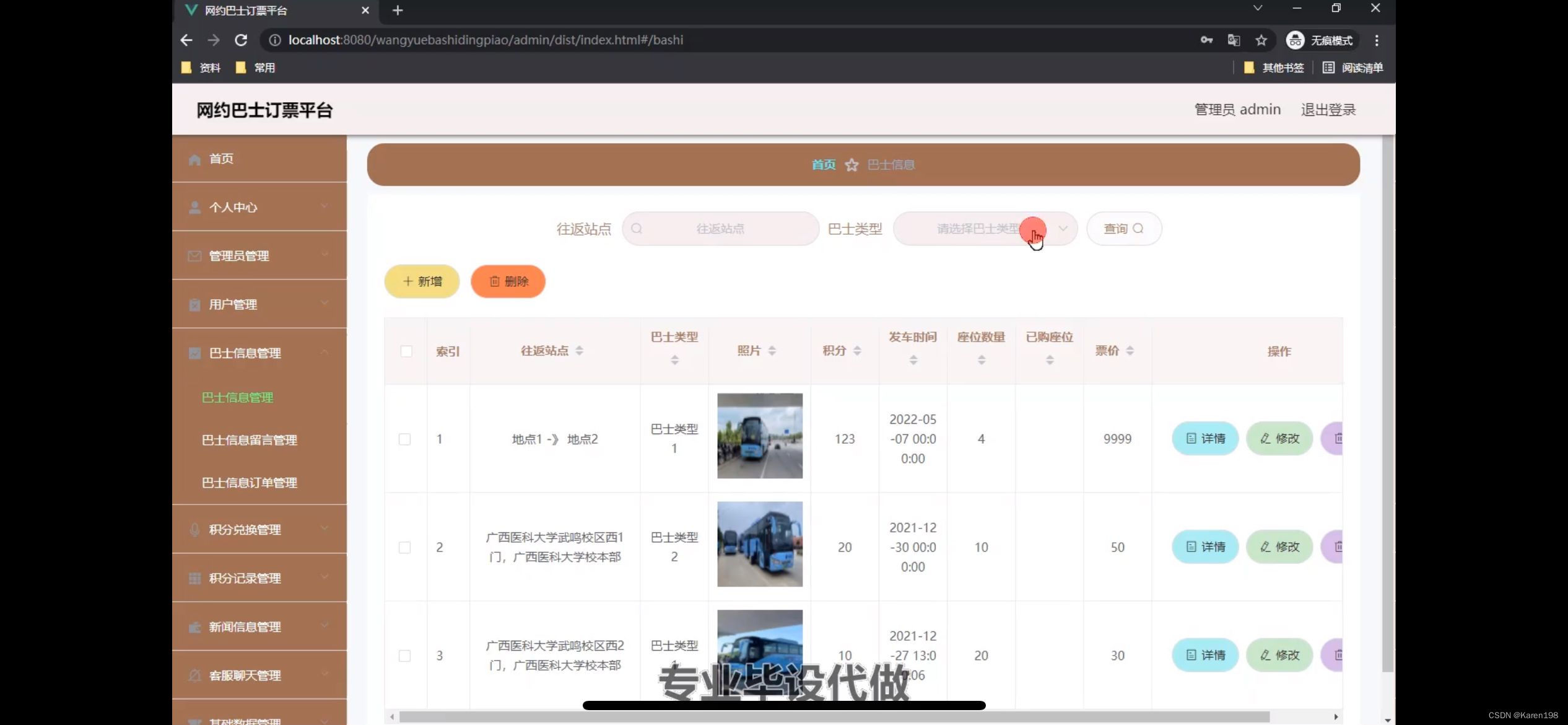Check the checkbox for row 3
Viewport: 1568px width, 725px height.
(404, 656)
